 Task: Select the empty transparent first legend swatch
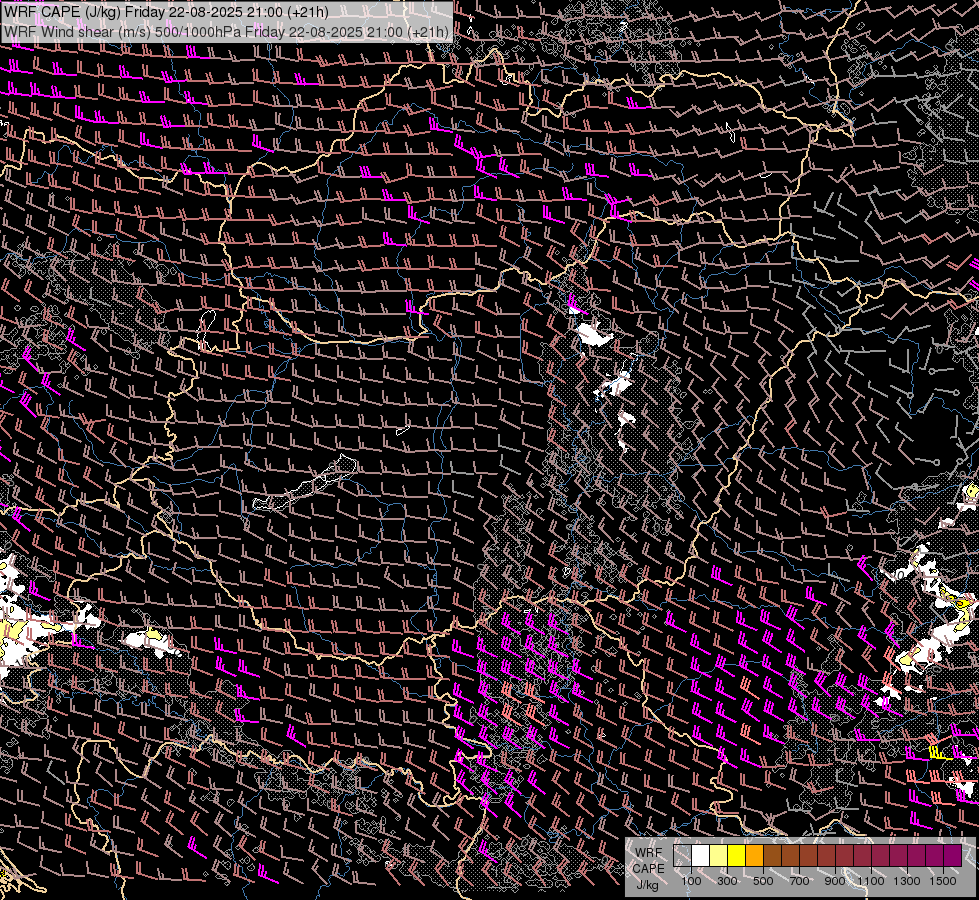[682, 855]
